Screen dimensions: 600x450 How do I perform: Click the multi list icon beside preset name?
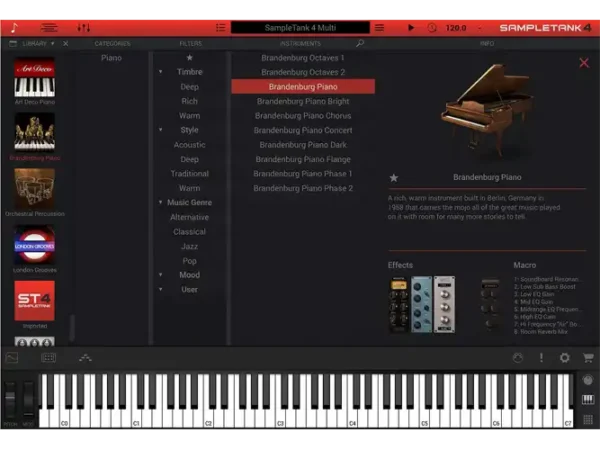220,28
